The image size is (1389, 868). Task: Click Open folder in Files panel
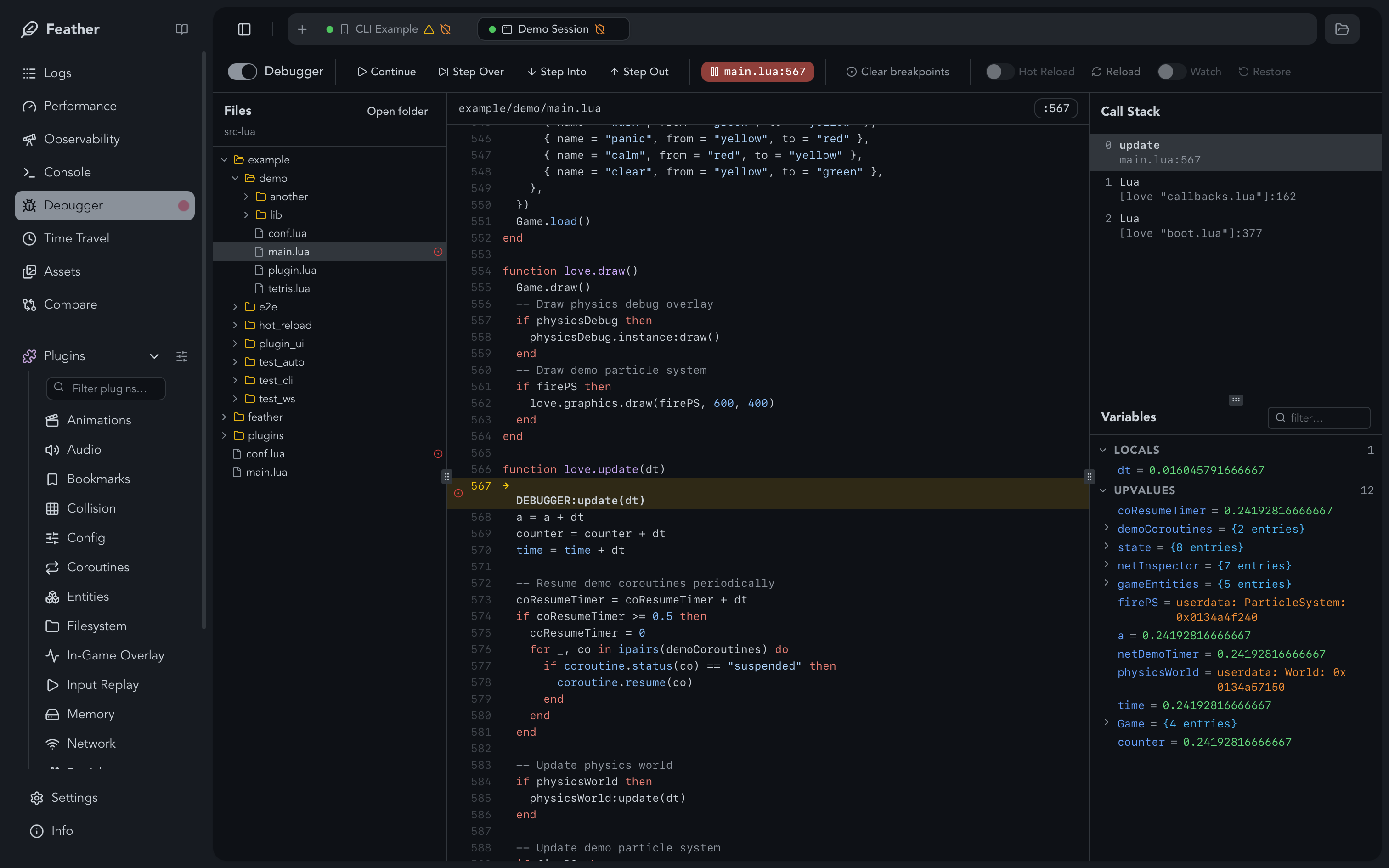(x=397, y=111)
